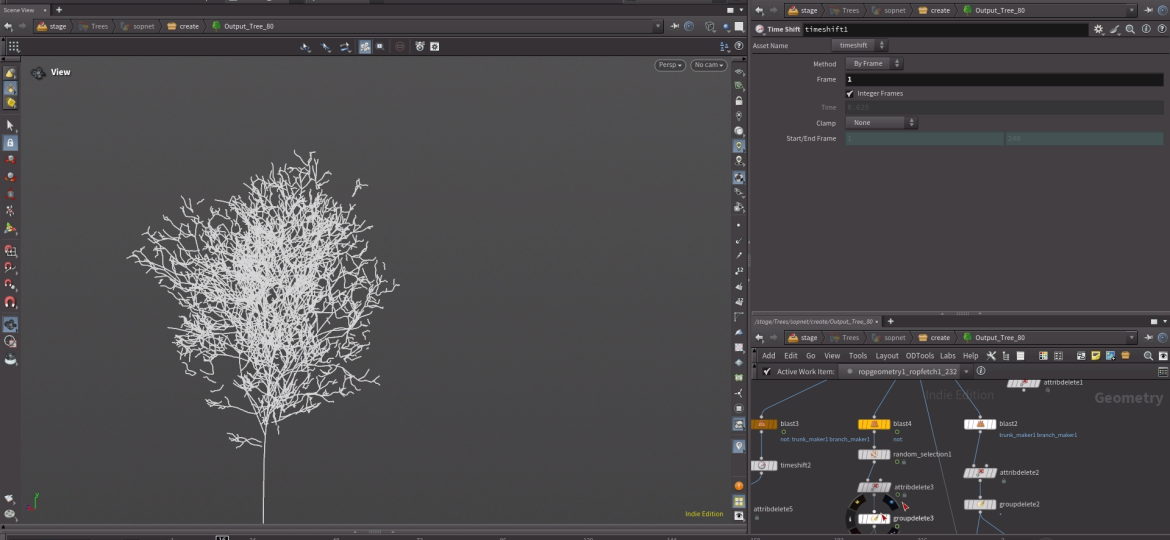The width and height of the screenshot is (1170, 540).
Task: Click the blast2 node icon
Action: point(980,424)
